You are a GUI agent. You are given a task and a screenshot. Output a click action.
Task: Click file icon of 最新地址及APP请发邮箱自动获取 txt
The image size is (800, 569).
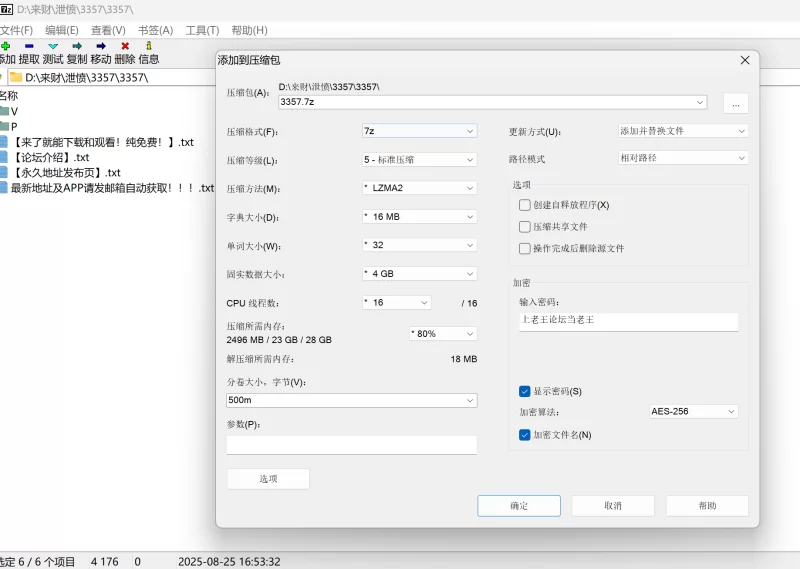pos(4,188)
